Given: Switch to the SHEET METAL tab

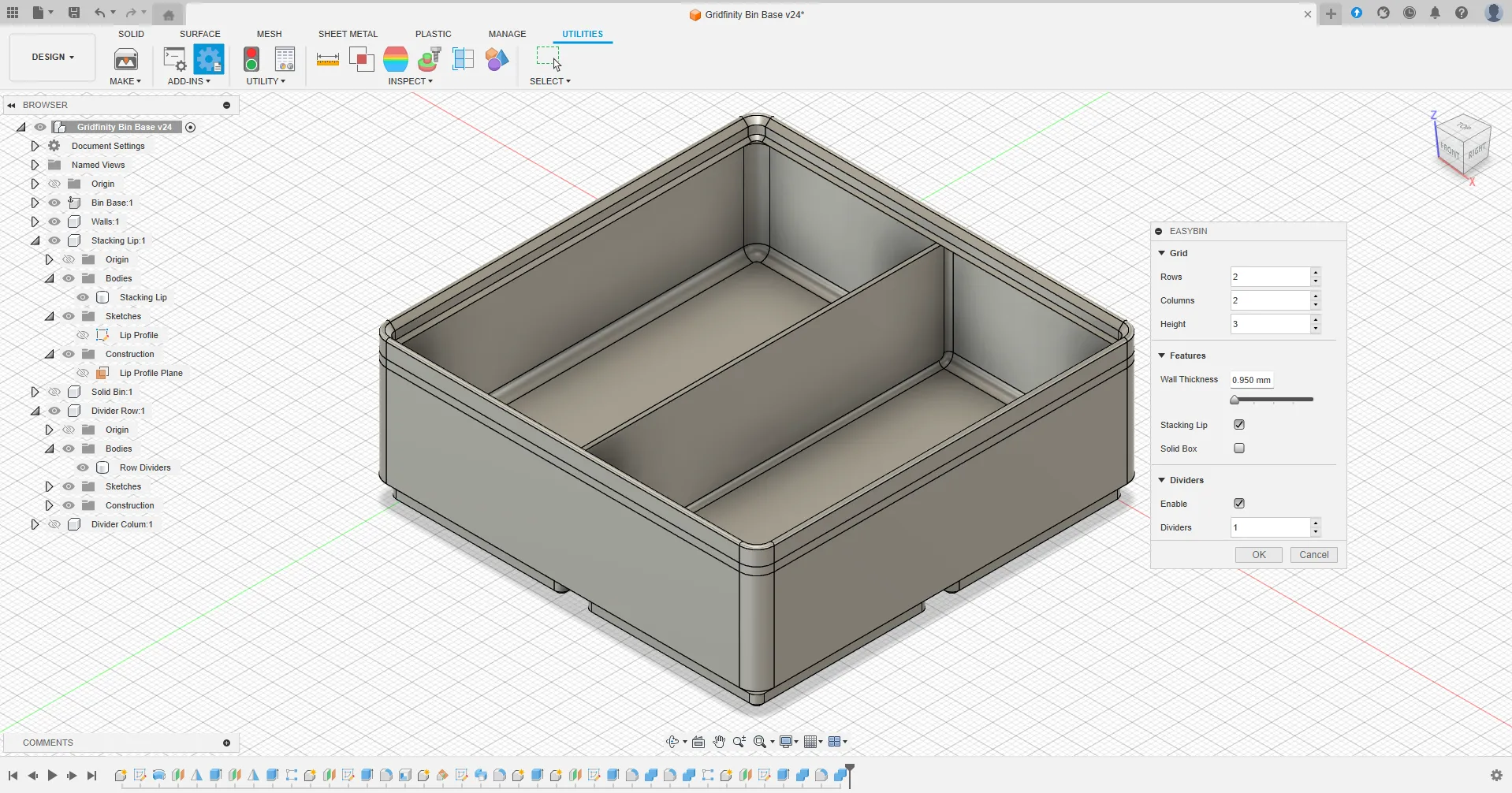Looking at the screenshot, I should tap(348, 34).
